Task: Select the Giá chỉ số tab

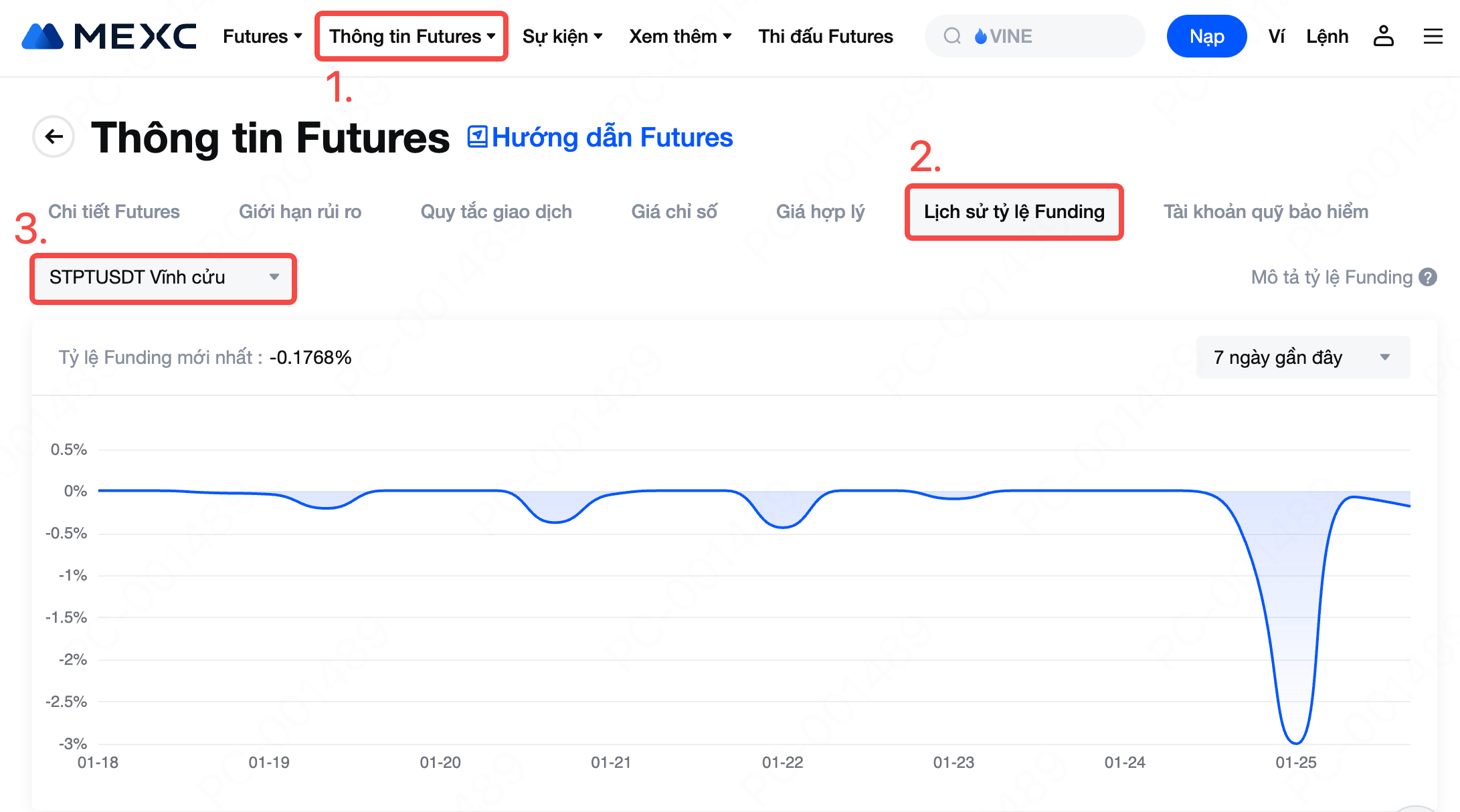Action: [x=674, y=212]
